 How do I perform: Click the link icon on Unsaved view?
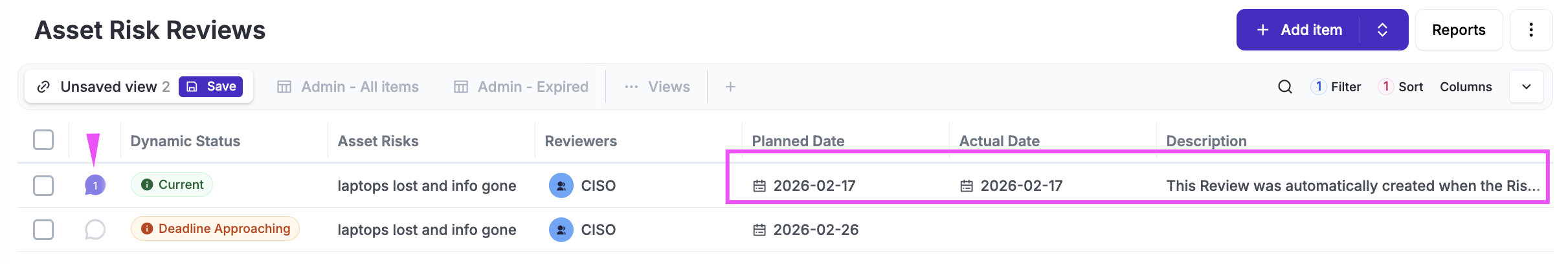(43, 87)
